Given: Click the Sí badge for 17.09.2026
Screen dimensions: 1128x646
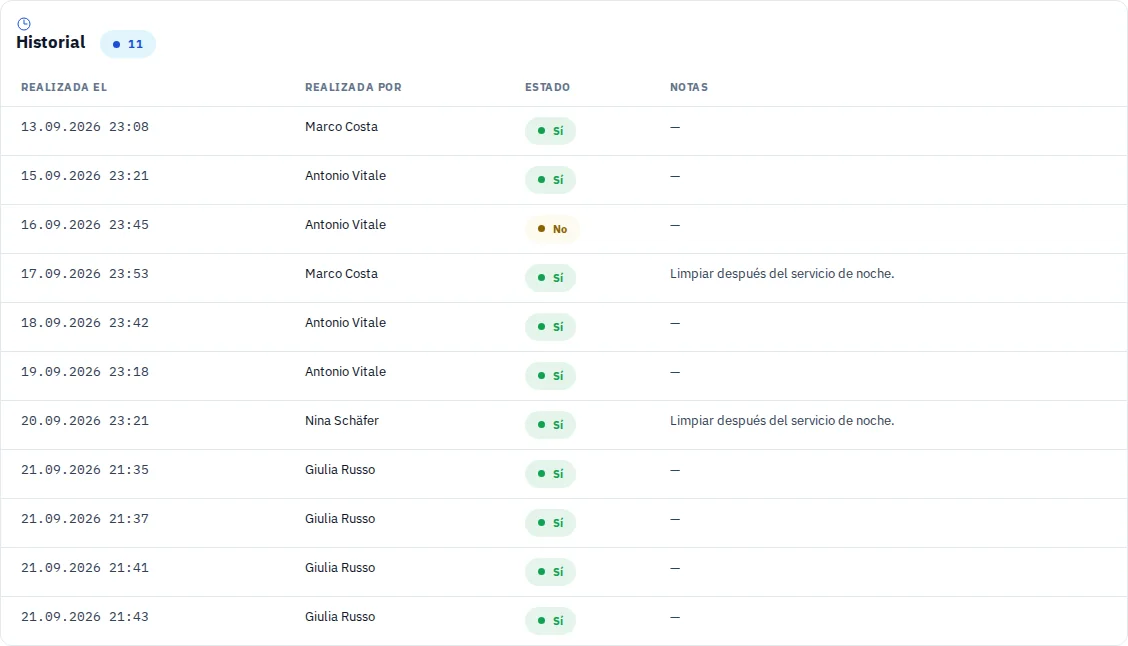Looking at the screenshot, I should (550, 278).
